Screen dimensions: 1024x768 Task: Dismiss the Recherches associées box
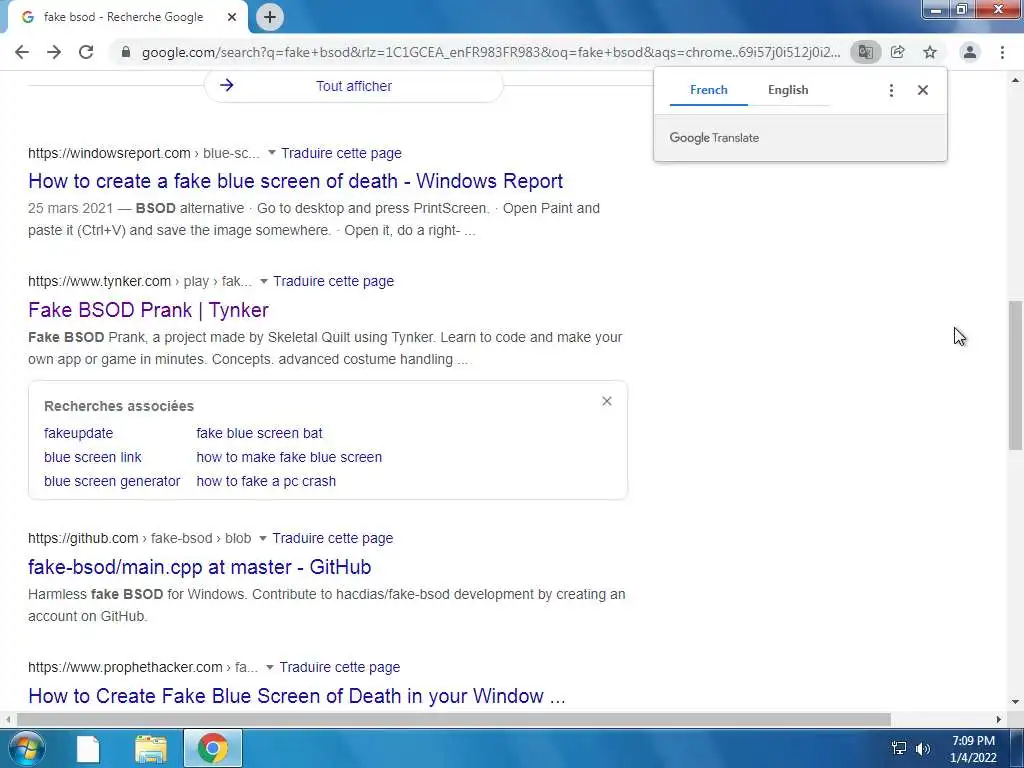pos(607,401)
